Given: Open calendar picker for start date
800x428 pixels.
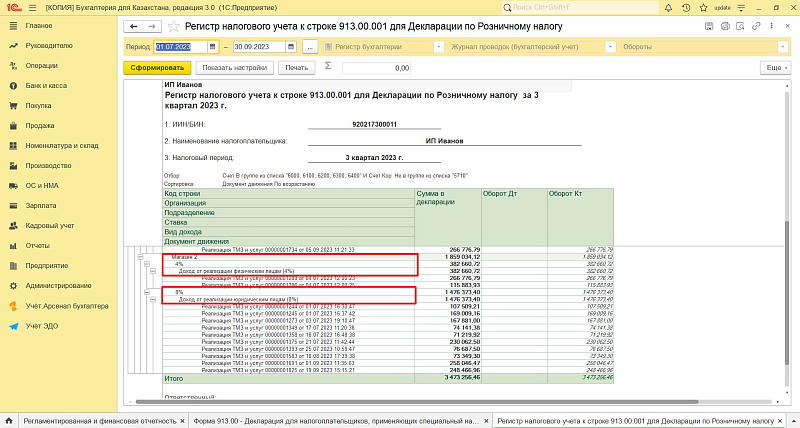Looking at the screenshot, I should pos(212,46).
